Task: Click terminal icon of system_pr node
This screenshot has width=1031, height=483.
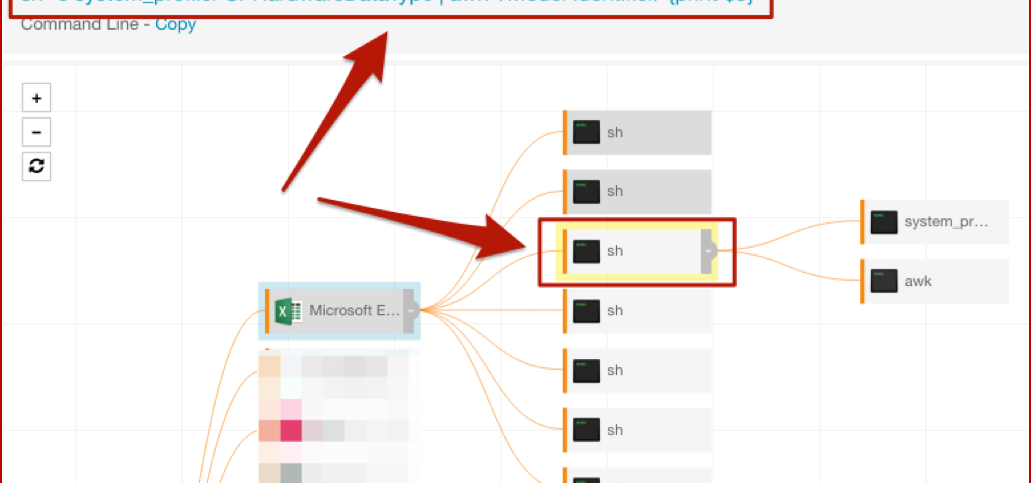Action: click(x=884, y=222)
